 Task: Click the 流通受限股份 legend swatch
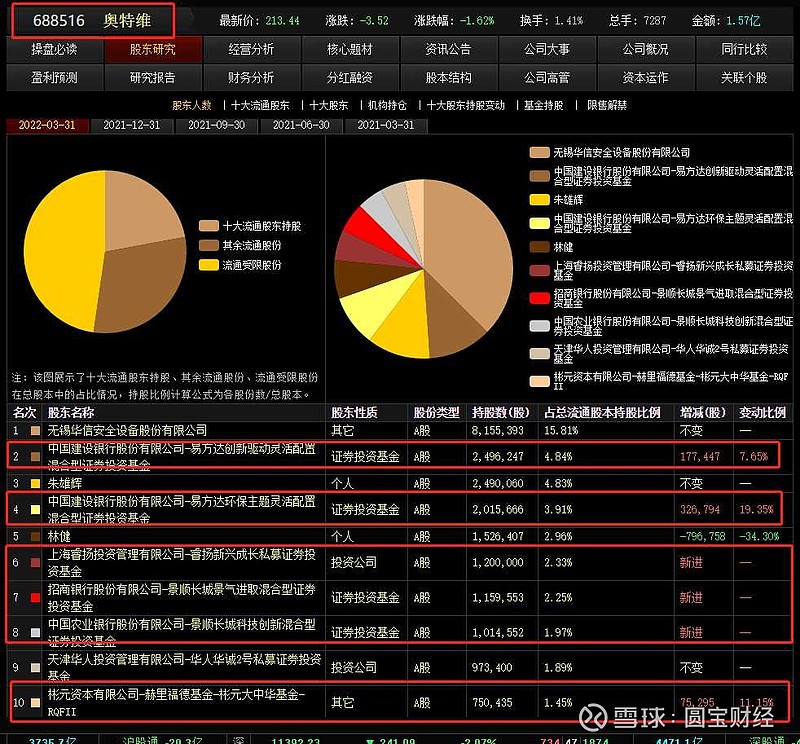[x=209, y=265]
